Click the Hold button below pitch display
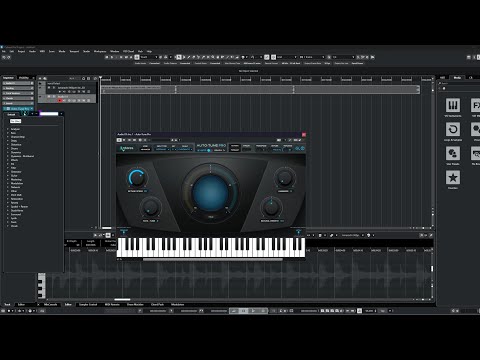 pyautogui.click(x=211, y=217)
